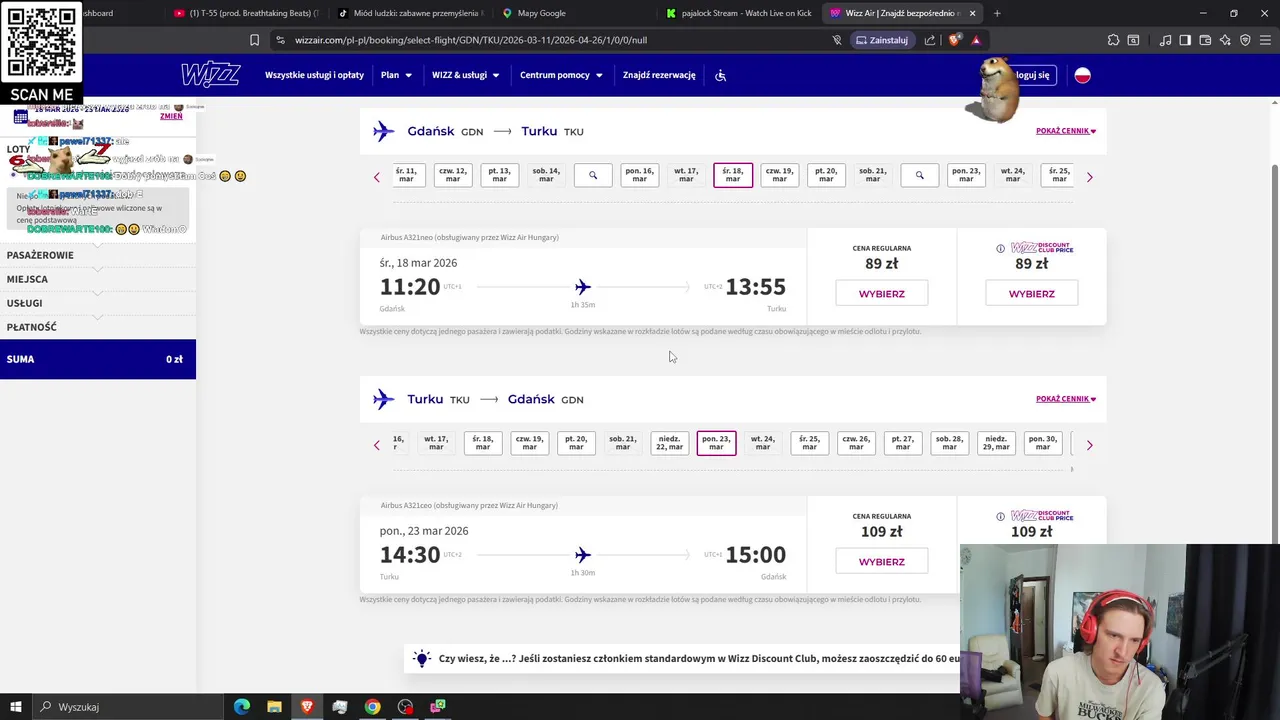
Task: Open the accessibility wheelchair icon
Action: point(720,75)
